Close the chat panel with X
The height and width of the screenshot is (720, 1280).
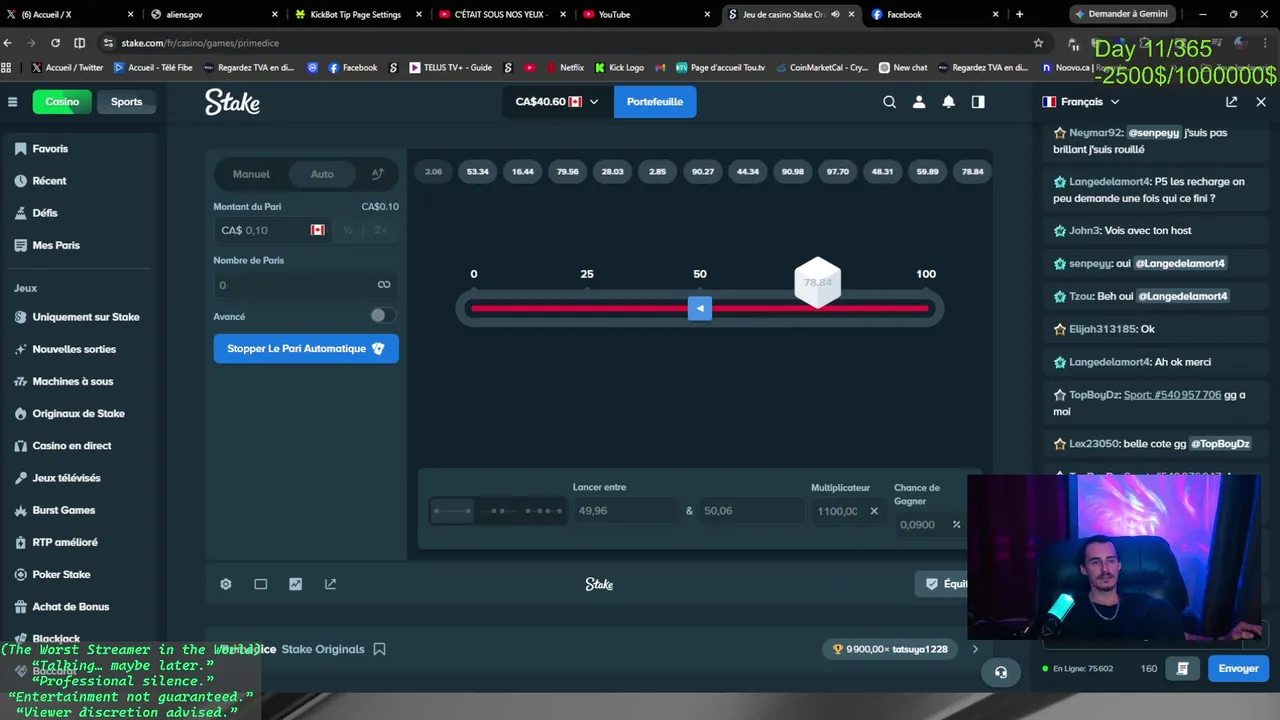coord(1261,102)
